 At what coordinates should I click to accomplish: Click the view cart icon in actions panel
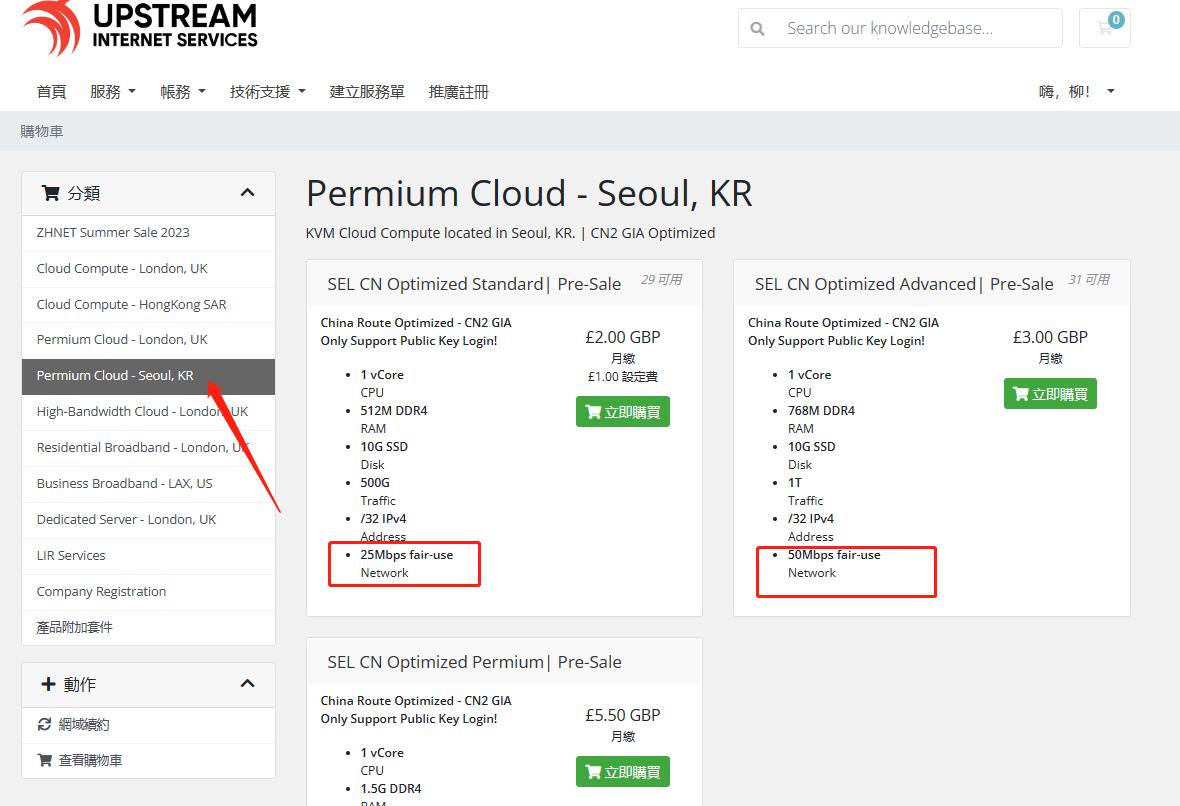pos(44,760)
